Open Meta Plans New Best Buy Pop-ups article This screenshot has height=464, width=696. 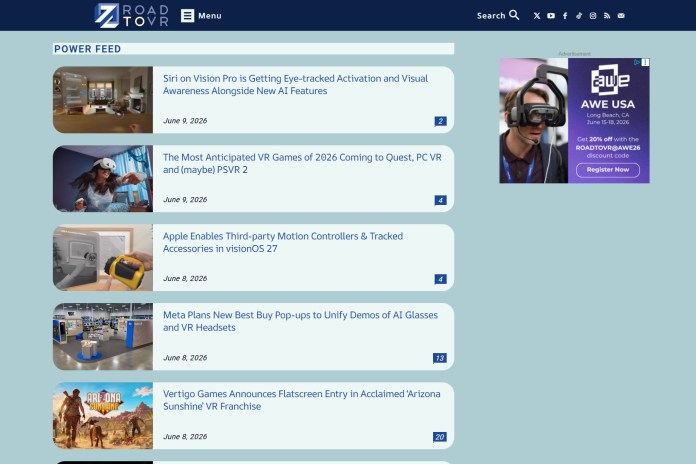click(x=300, y=321)
